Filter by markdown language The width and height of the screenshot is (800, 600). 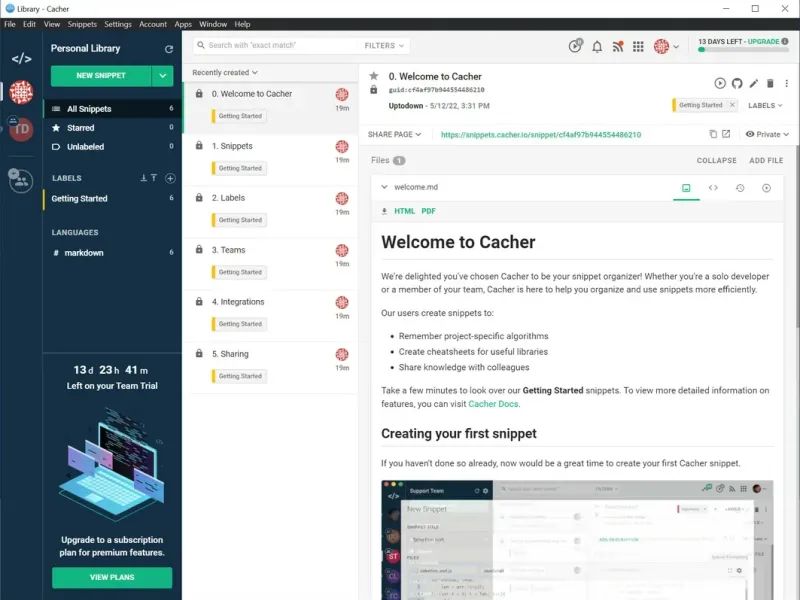click(x=112, y=253)
